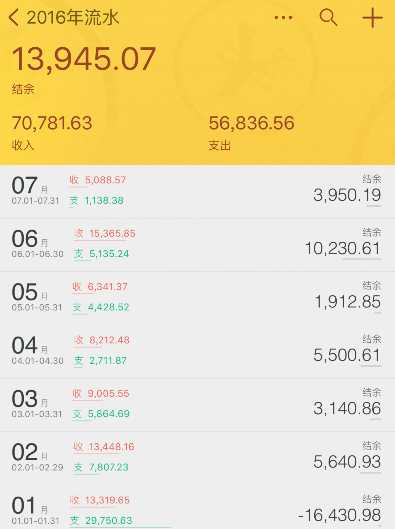Open the search magnifier icon
The image size is (395, 529).
(x=328, y=18)
